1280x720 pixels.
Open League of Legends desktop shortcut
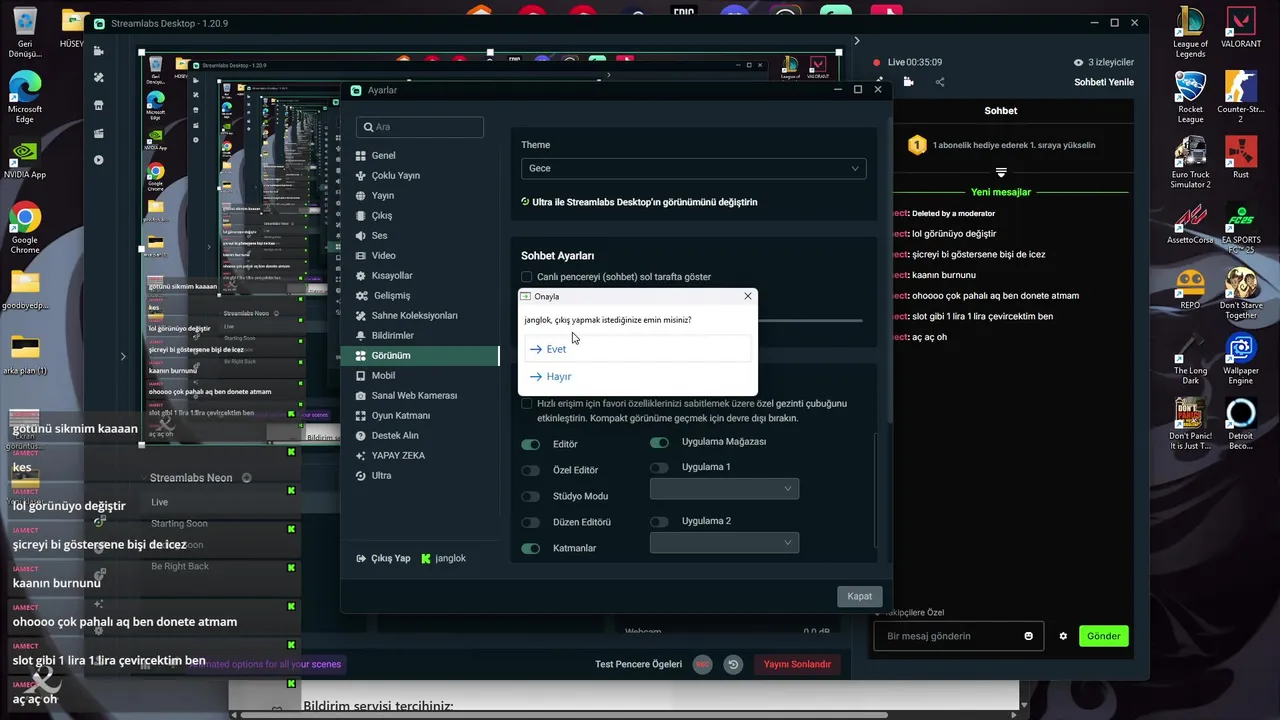click(x=1190, y=34)
